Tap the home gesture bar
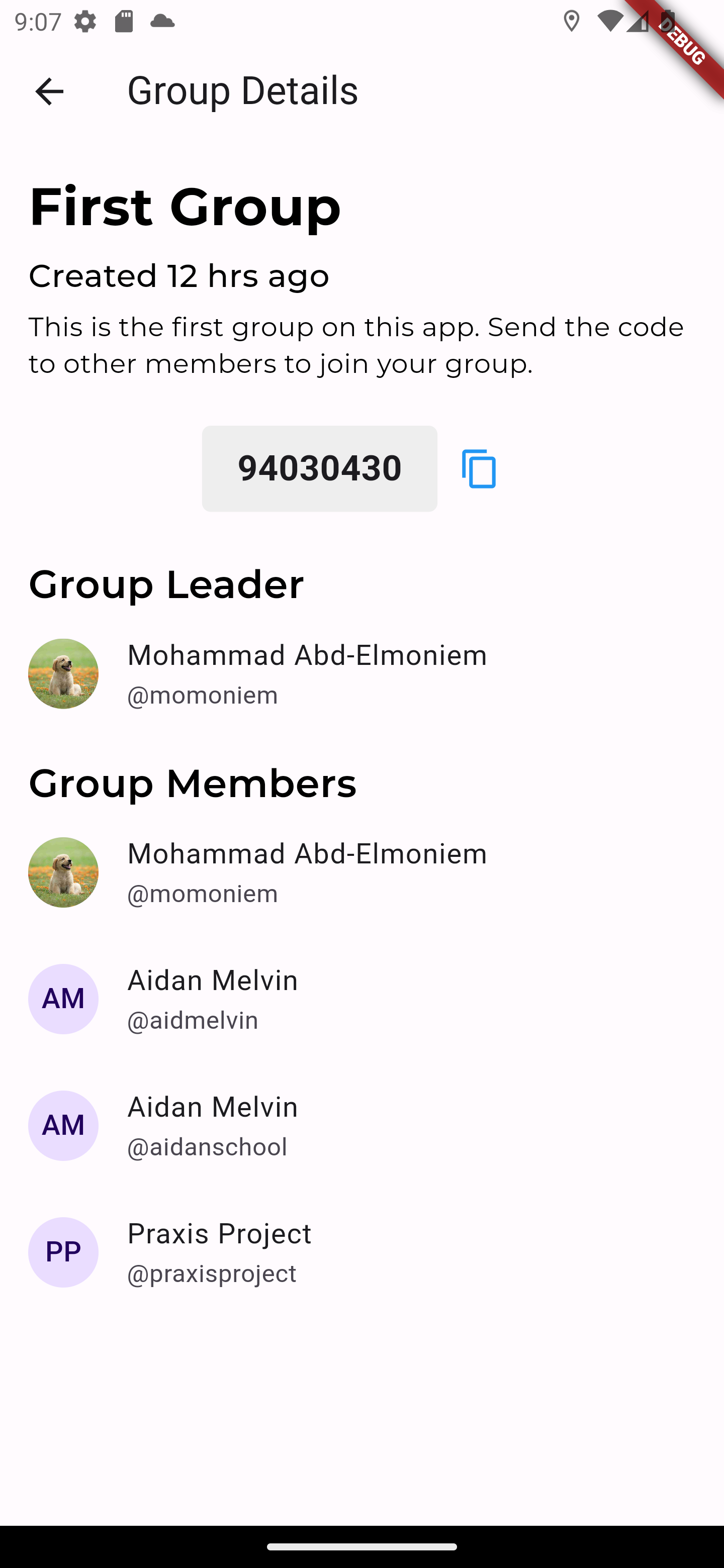 point(361,1547)
